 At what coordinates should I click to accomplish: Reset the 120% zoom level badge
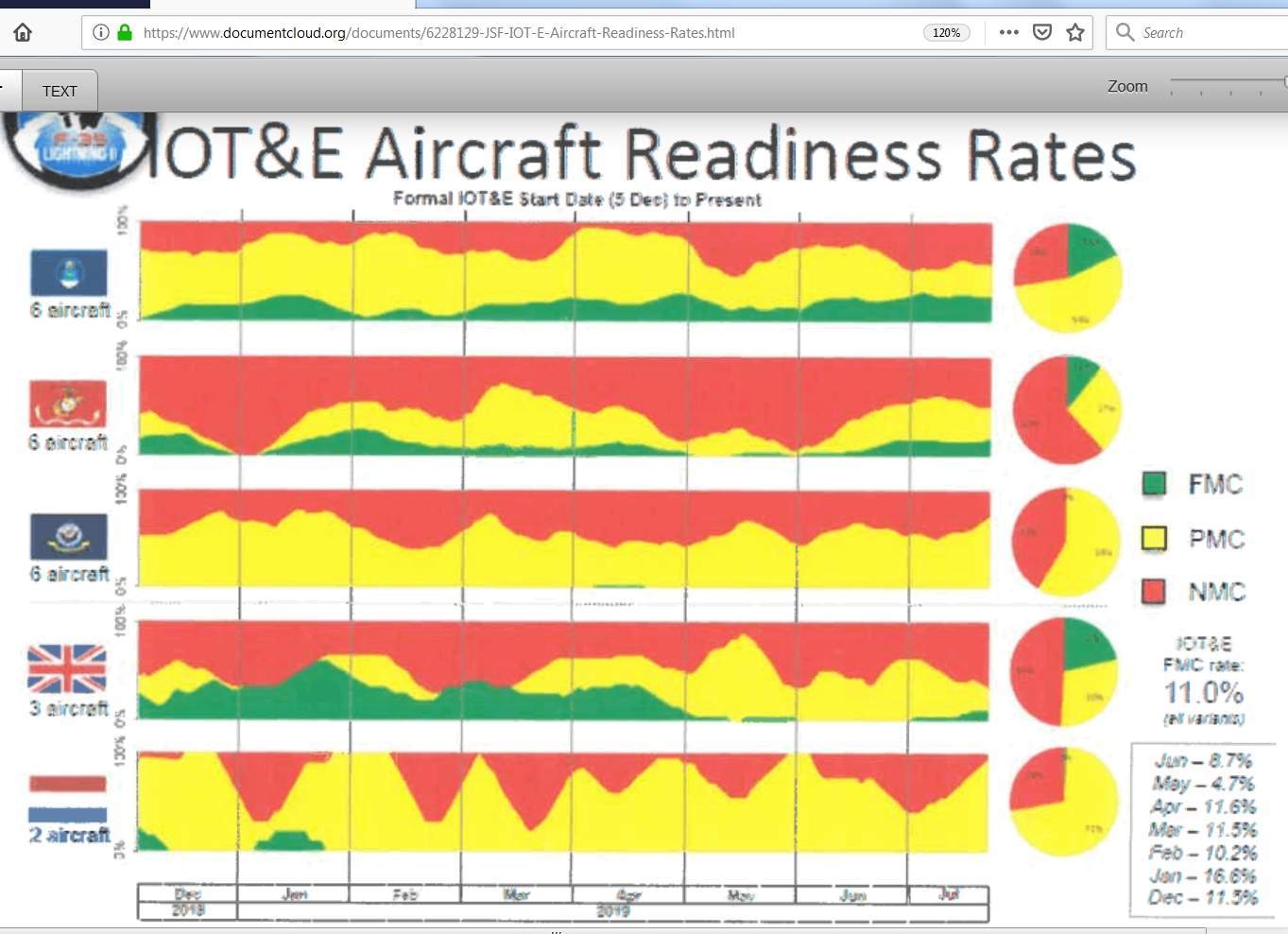point(946,33)
